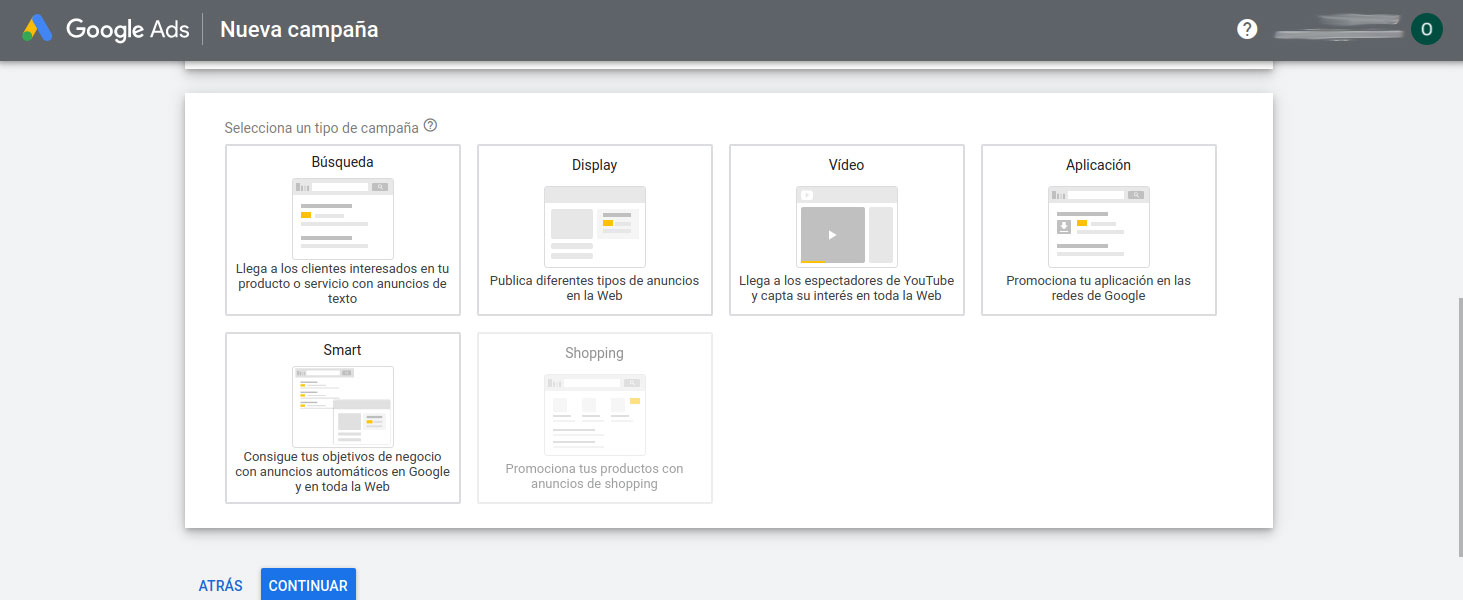Select the Búsqueda campaign type title

click(x=343, y=162)
